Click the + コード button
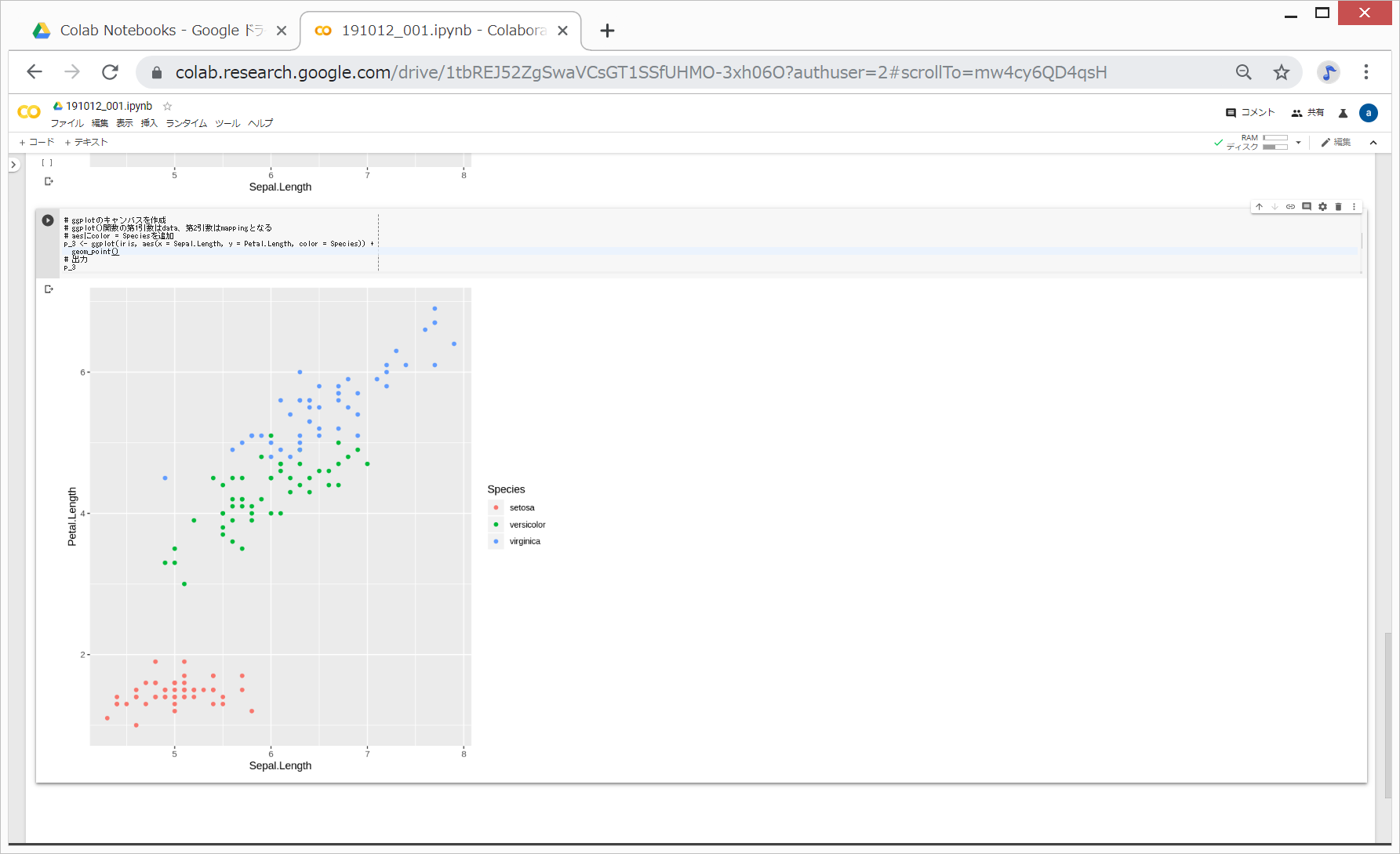Image resolution: width=1400 pixels, height=854 pixels. 37,142
